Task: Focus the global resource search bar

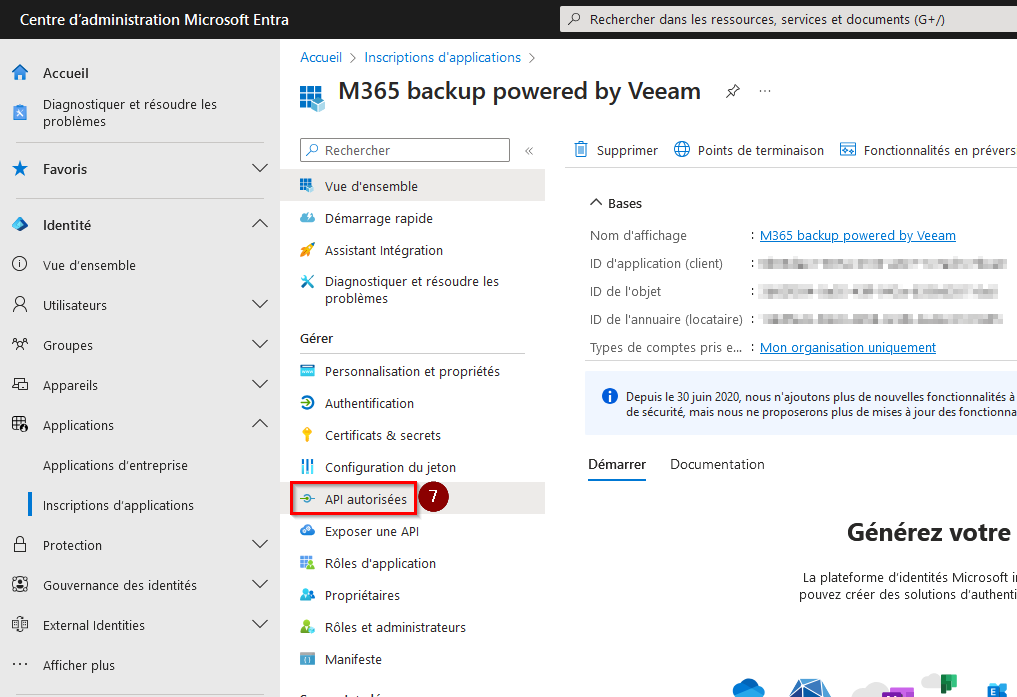Action: pos(788,19)
